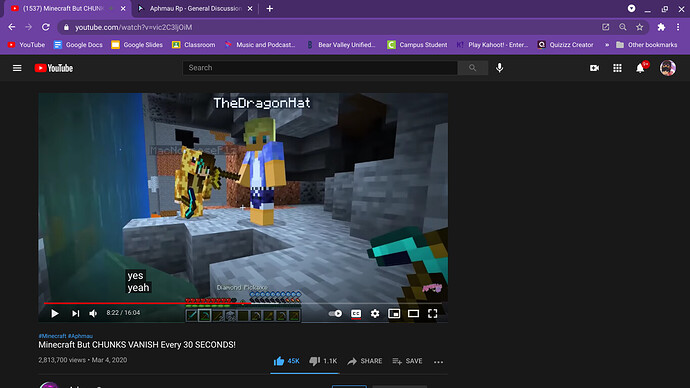
Task: Go to YouTube home via logo
Action: (54, 68)
